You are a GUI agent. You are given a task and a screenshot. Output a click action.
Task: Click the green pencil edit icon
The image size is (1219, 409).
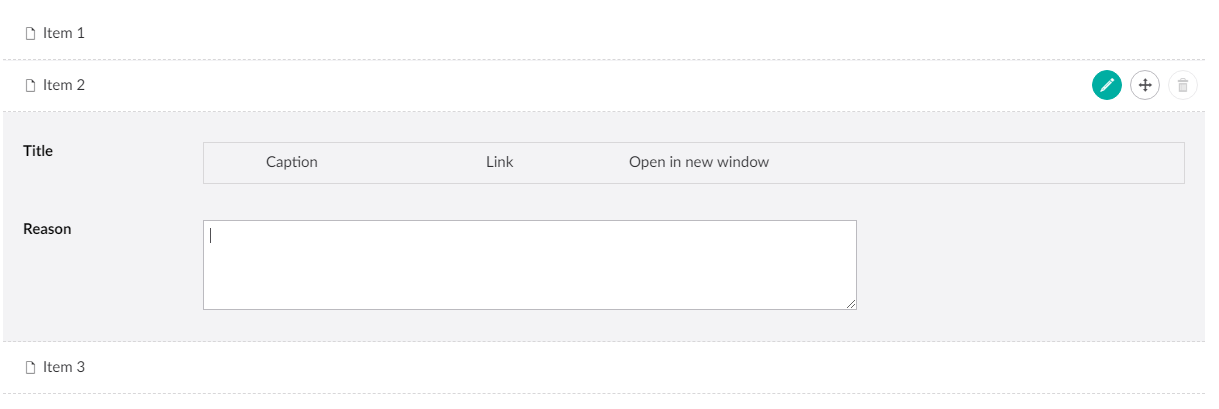coord(1107,85)
